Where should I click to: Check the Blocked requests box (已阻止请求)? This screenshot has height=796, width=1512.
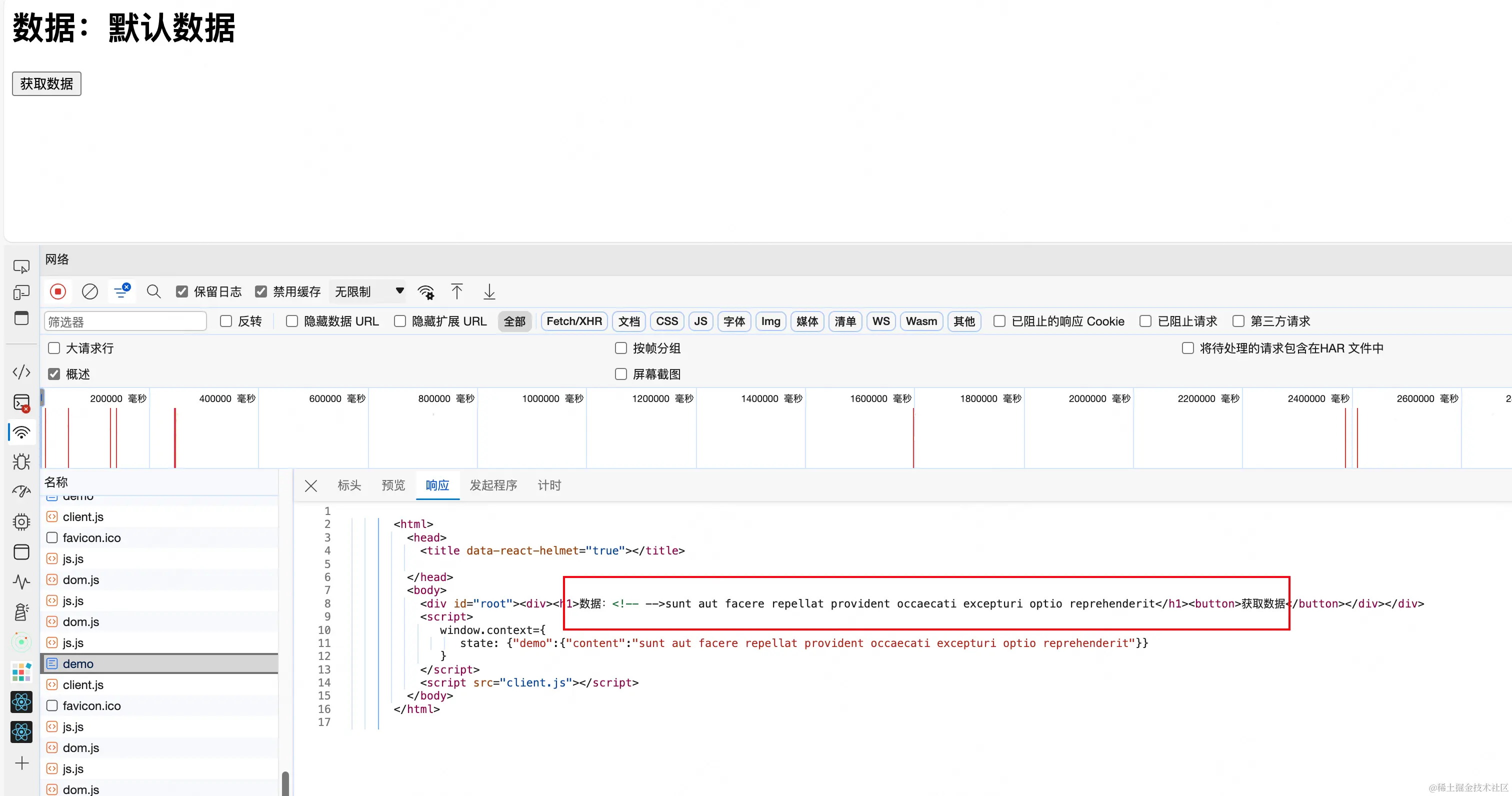pos(1145,321)
